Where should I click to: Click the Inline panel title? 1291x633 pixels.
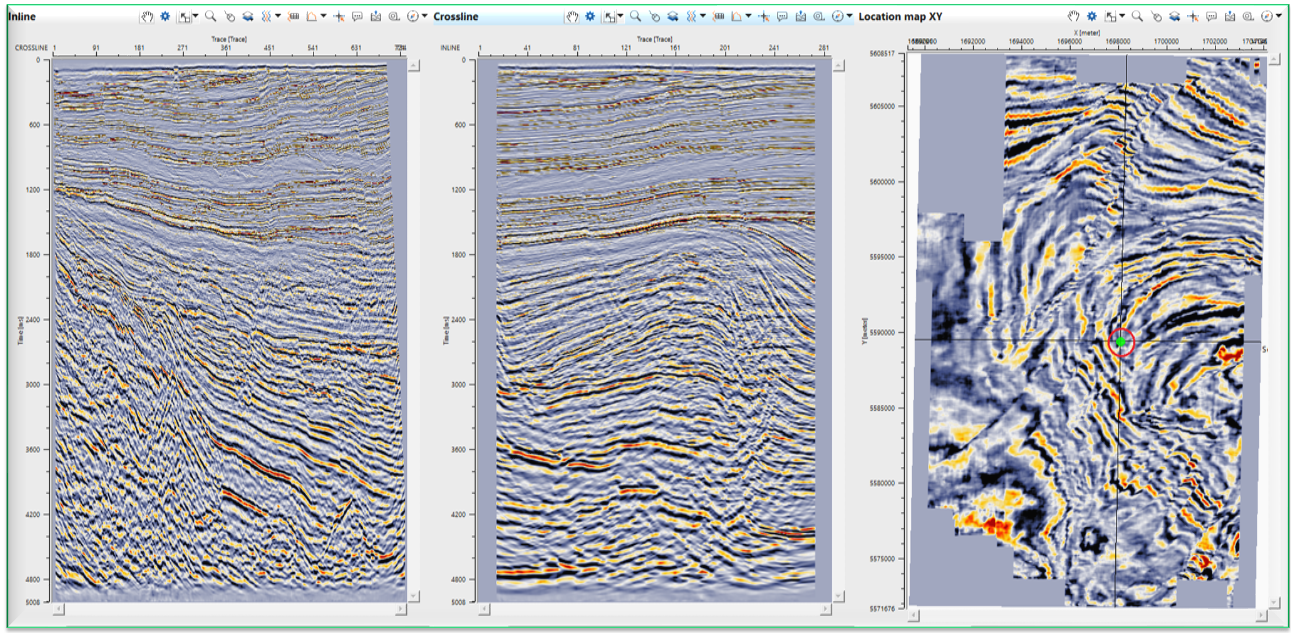tap(22, 16)
